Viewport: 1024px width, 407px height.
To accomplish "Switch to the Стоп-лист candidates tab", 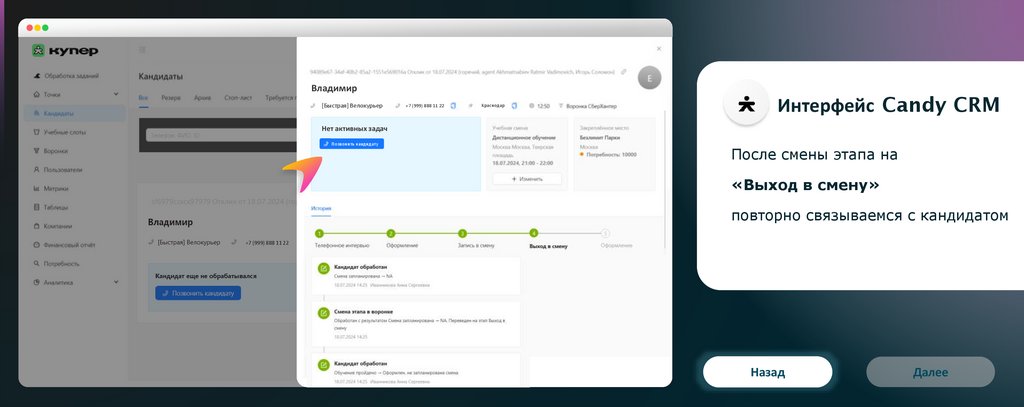I will tap(238, 97).
